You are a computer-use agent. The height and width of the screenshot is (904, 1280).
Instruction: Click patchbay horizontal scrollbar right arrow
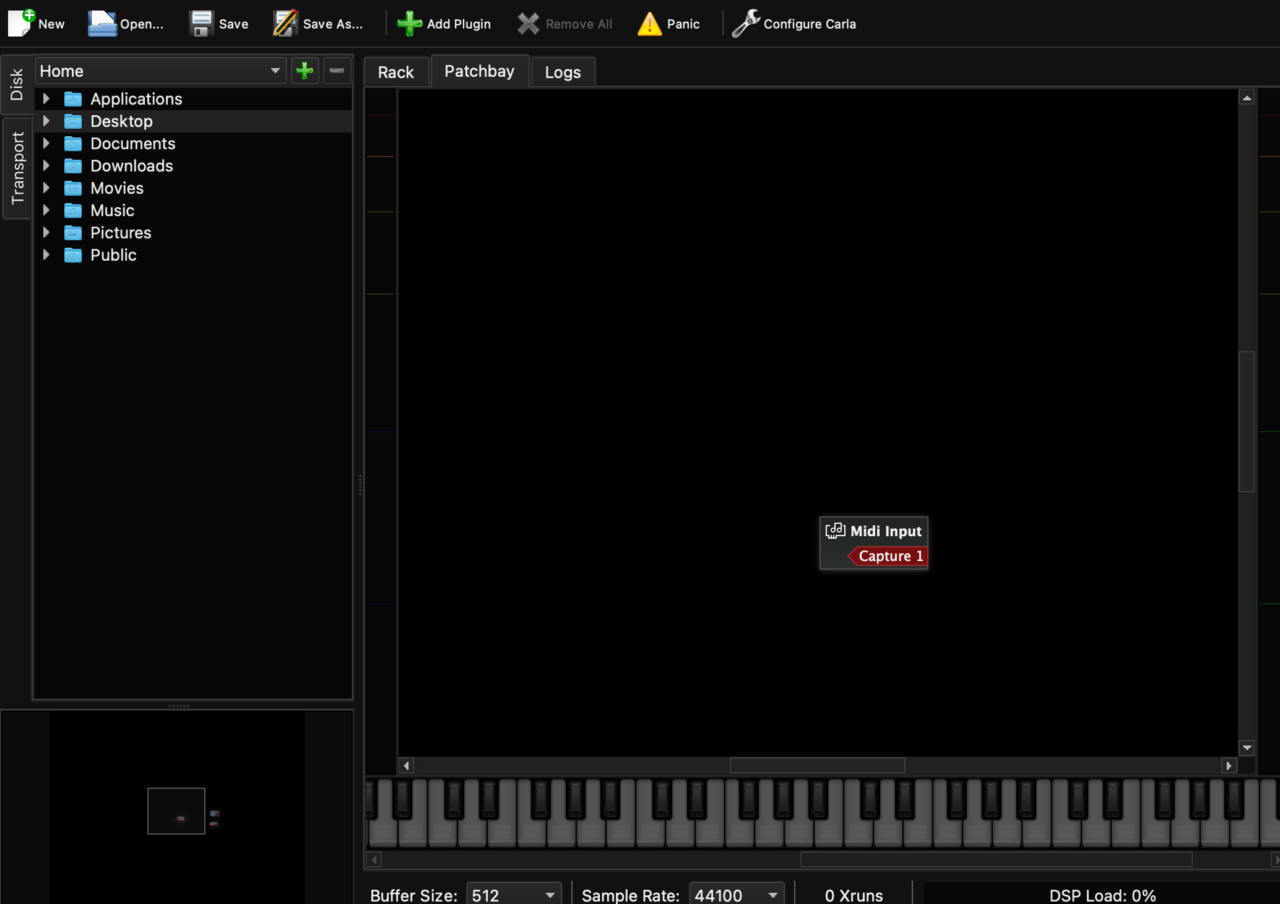click(x=1229, y=765)
